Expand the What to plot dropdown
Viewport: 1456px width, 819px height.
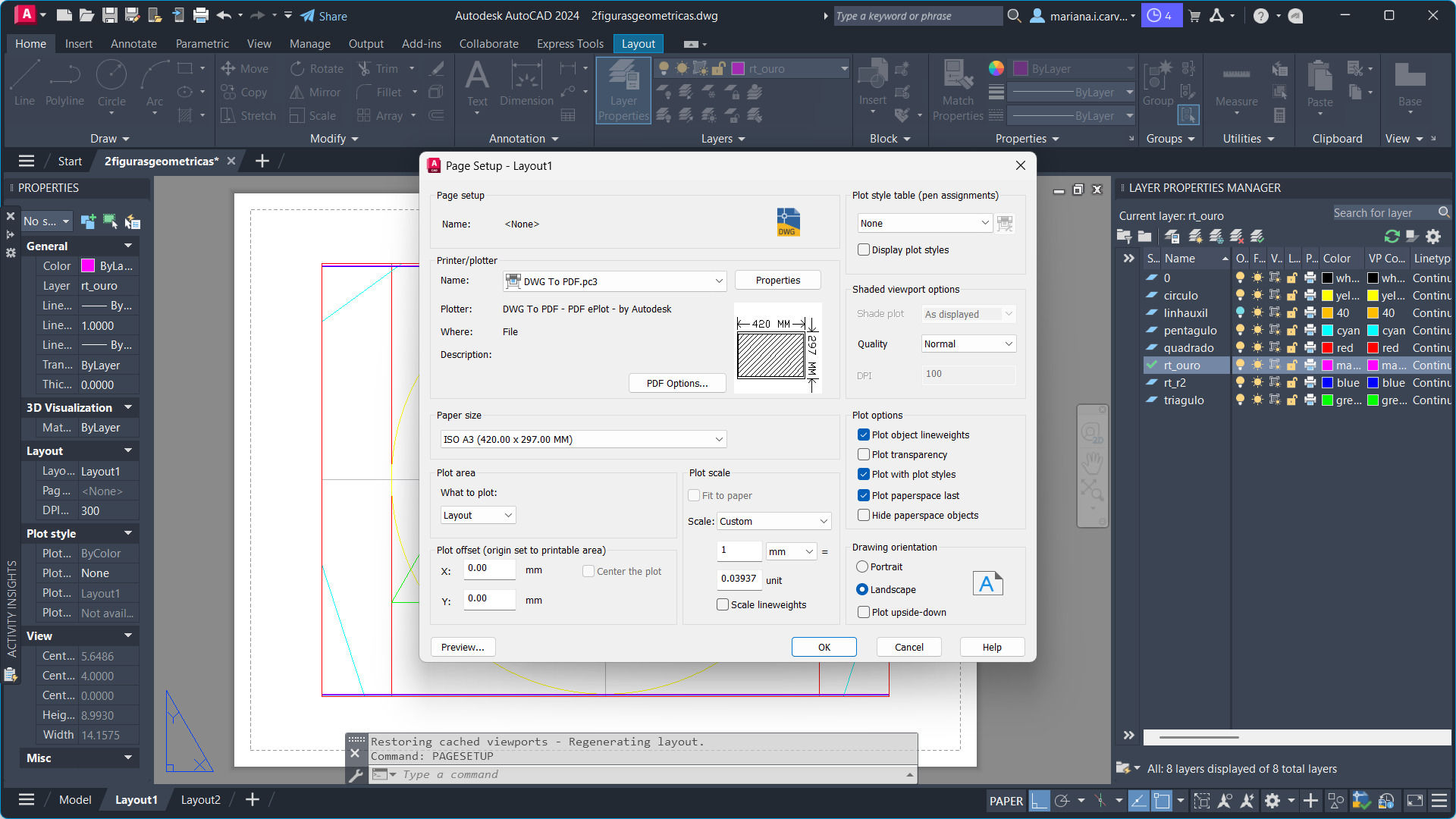tap(479, 516)
